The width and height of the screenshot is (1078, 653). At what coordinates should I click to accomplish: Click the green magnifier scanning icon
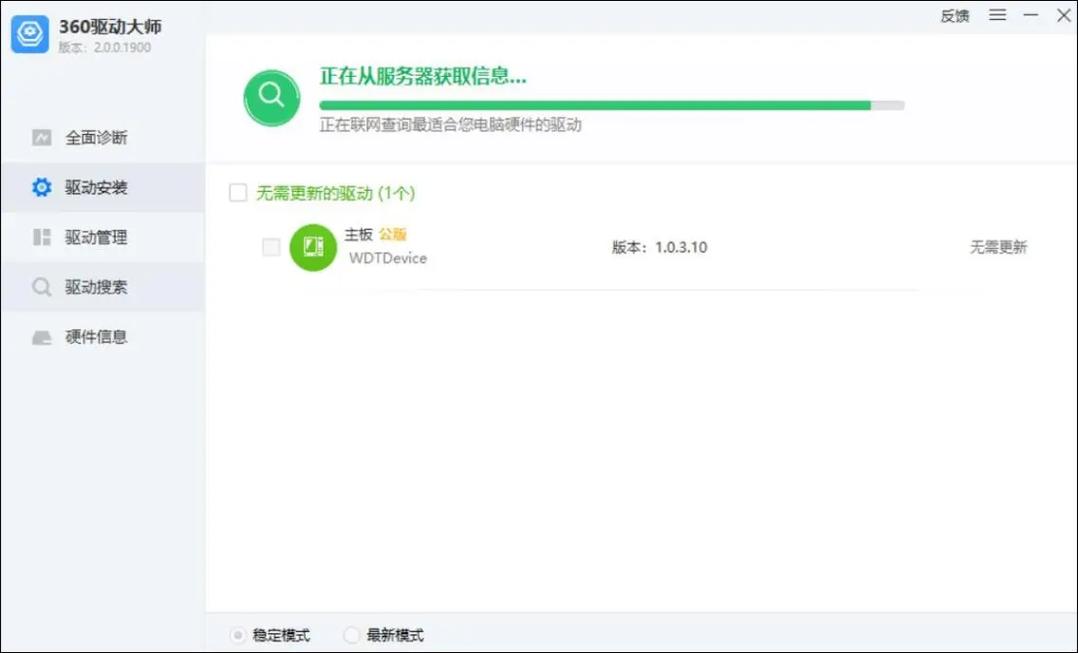point(271,98)
